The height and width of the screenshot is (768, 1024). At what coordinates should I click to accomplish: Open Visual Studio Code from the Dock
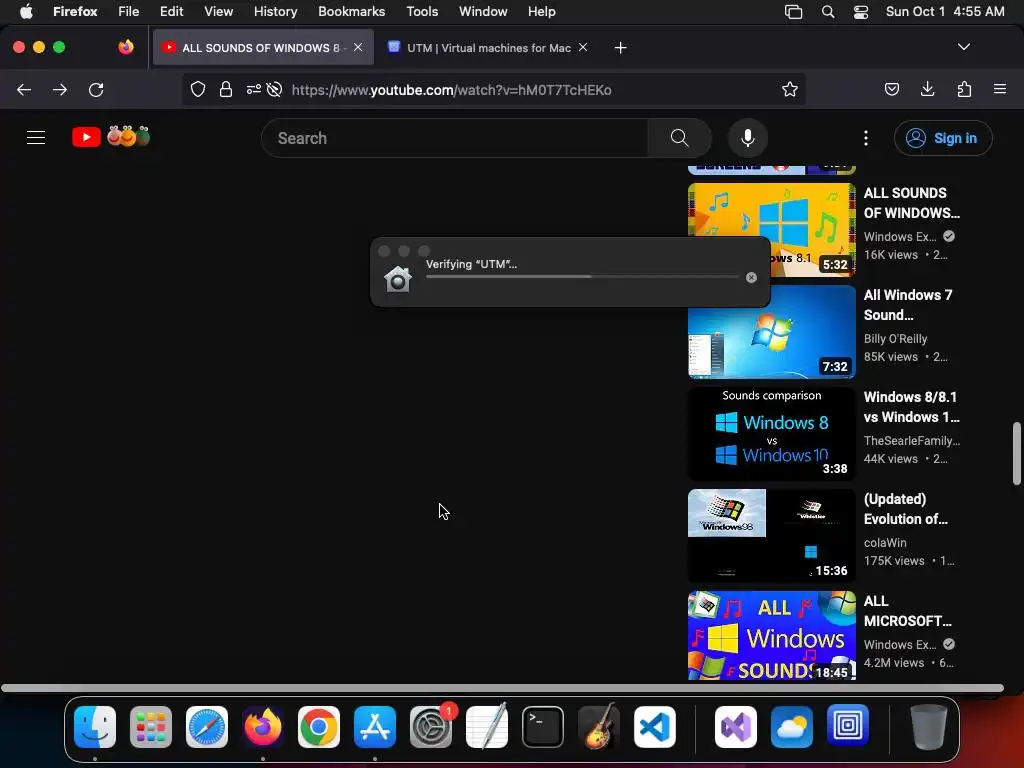(654, 727)
